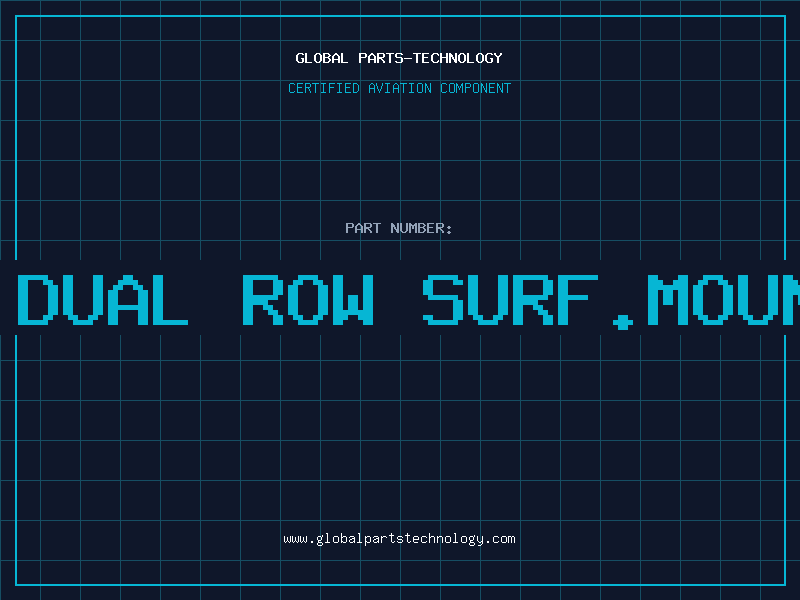Click the GLOBAL PARTS-TECHNOLOGY company title
This screenshot has height=600, width=800.
399,59
